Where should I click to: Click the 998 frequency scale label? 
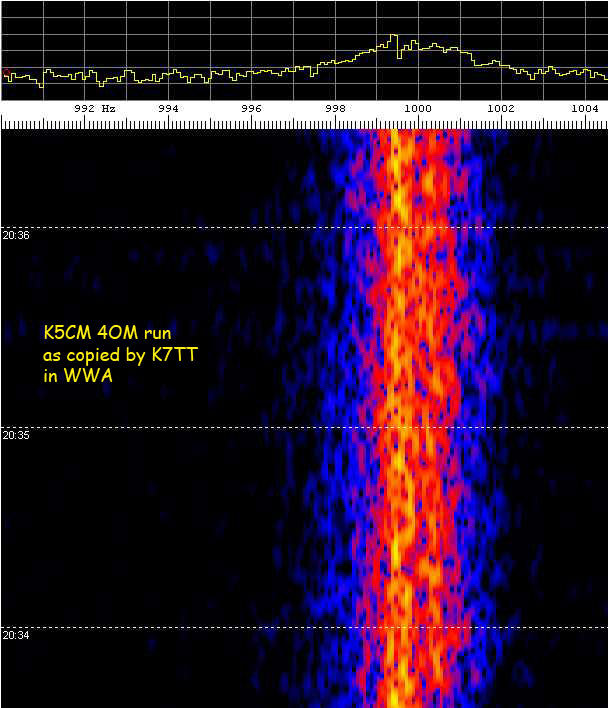pos(335,108)
